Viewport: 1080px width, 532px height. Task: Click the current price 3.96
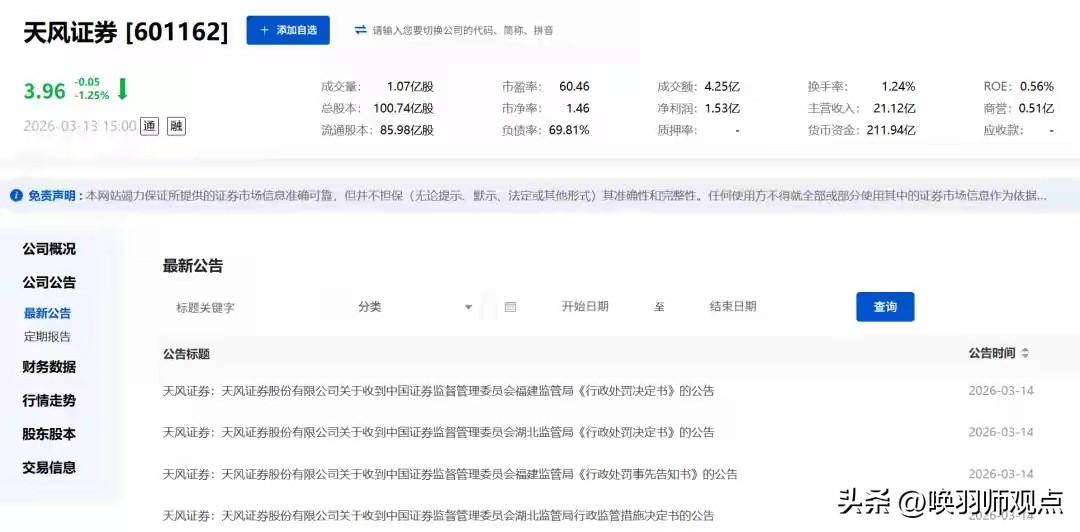[45, 91]
